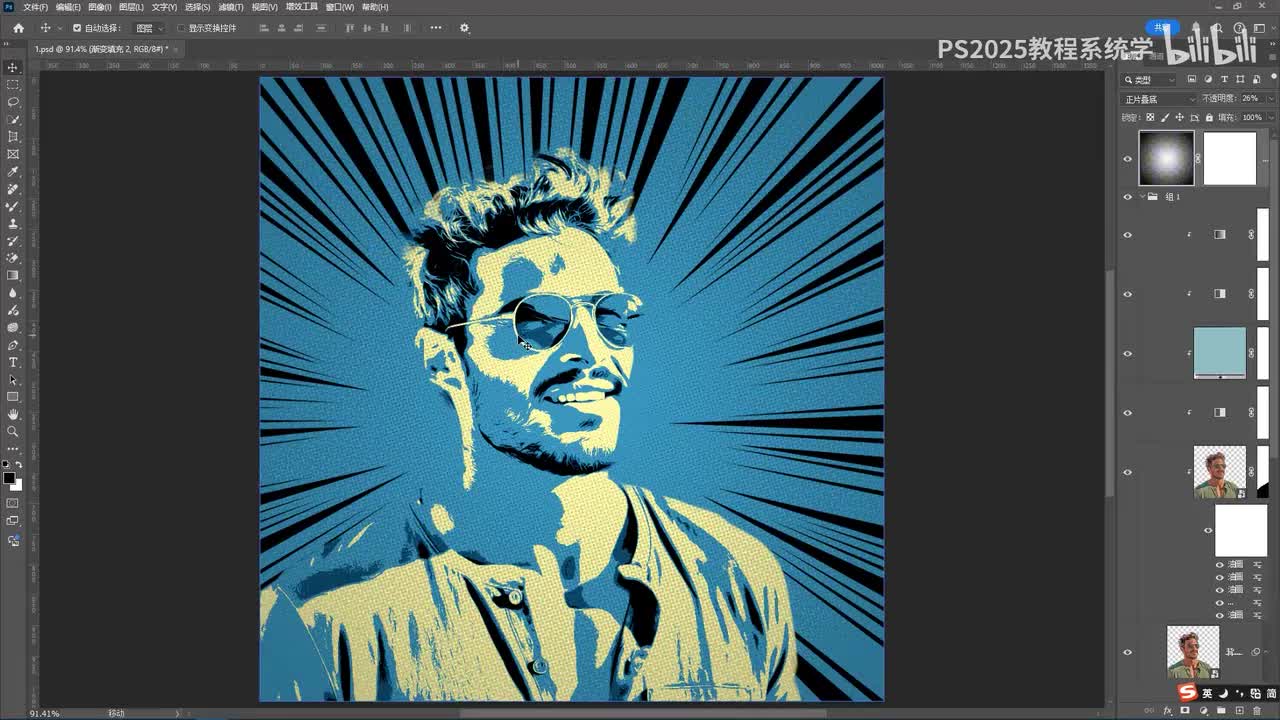The width and height of the screenshot is (1280, 720).
Task: Open the blend mode dropdown 正片叠底
Action: click(x=1159, y=99)
